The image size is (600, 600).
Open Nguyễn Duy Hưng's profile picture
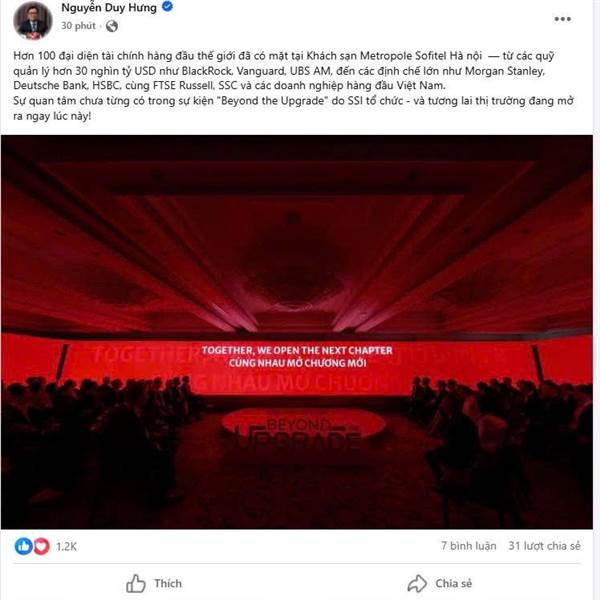point(33,20)
